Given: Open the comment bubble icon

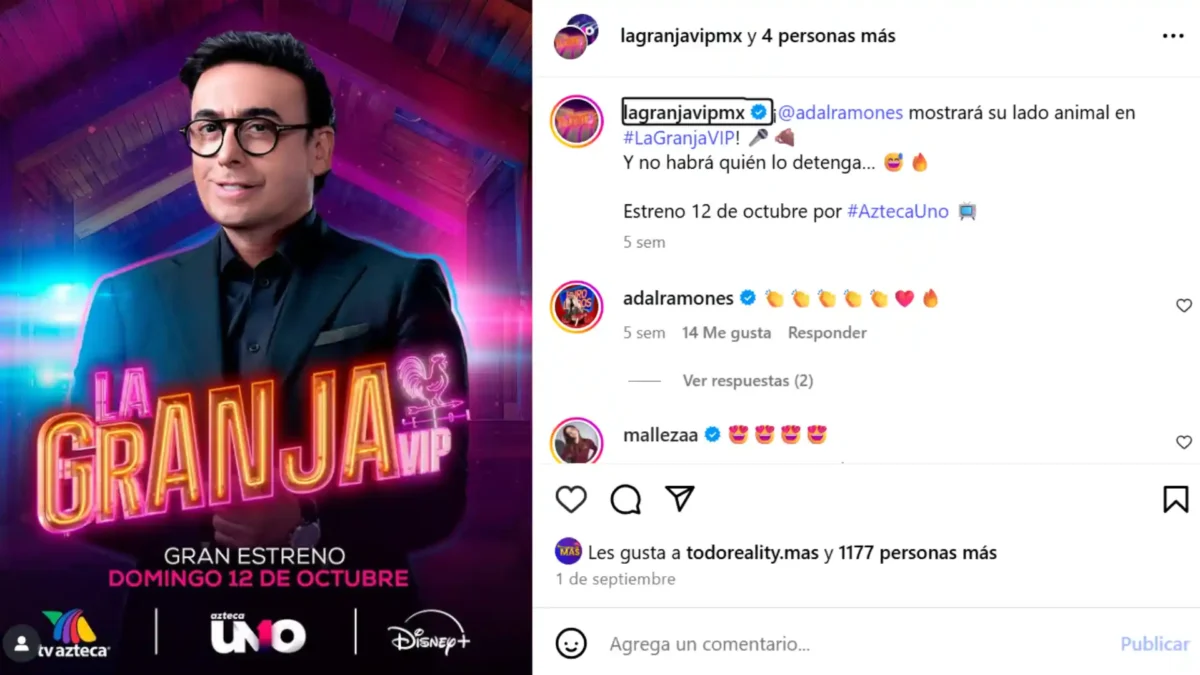Looking at the screenshot, I should pos(625,499).
